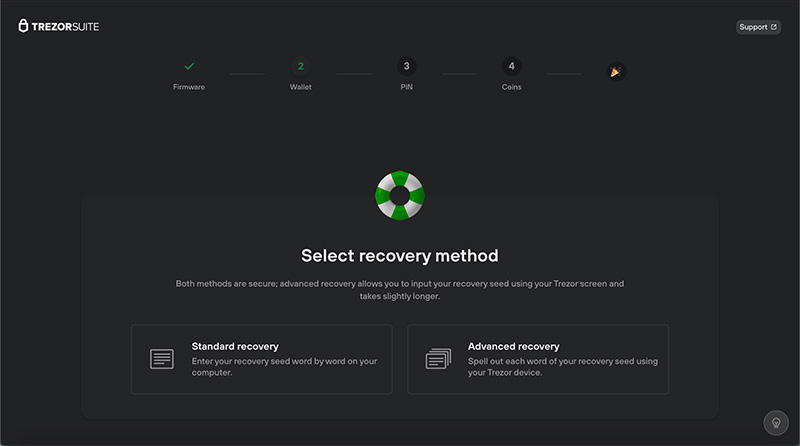Click the Coins step label

point(512,87)
